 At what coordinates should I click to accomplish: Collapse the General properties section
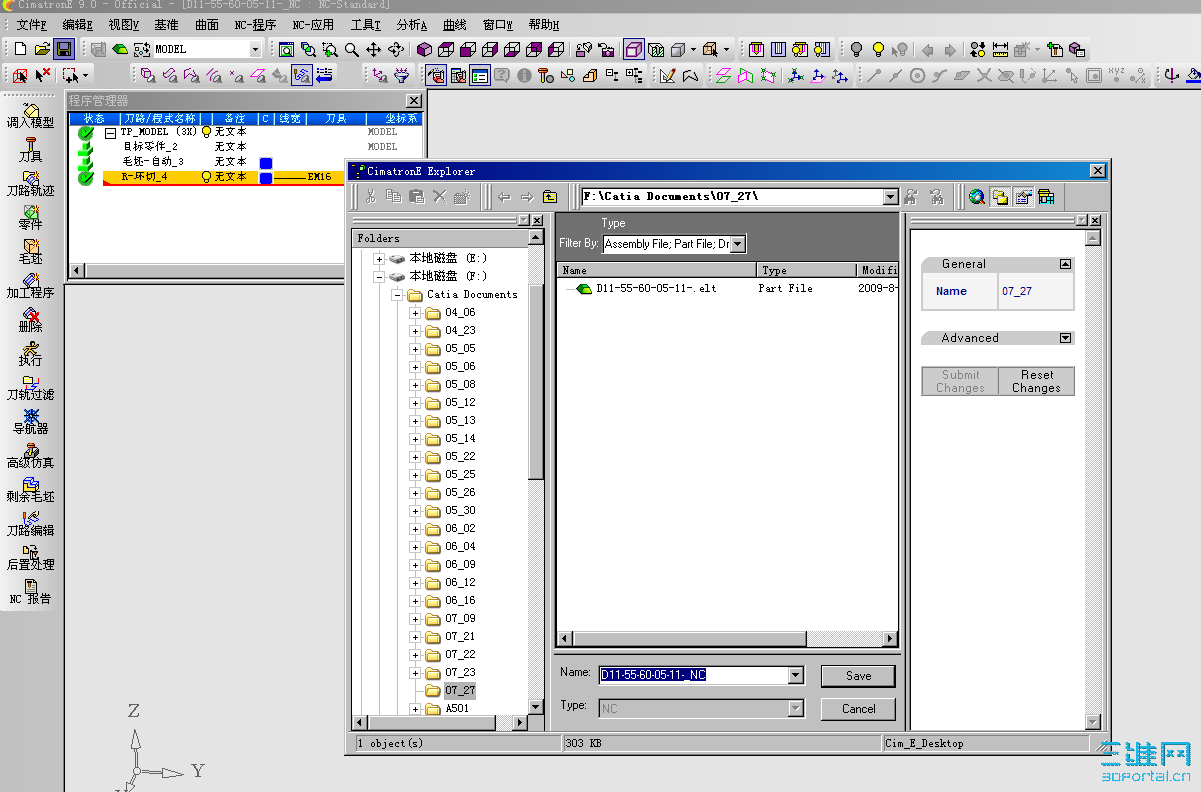1065,264
